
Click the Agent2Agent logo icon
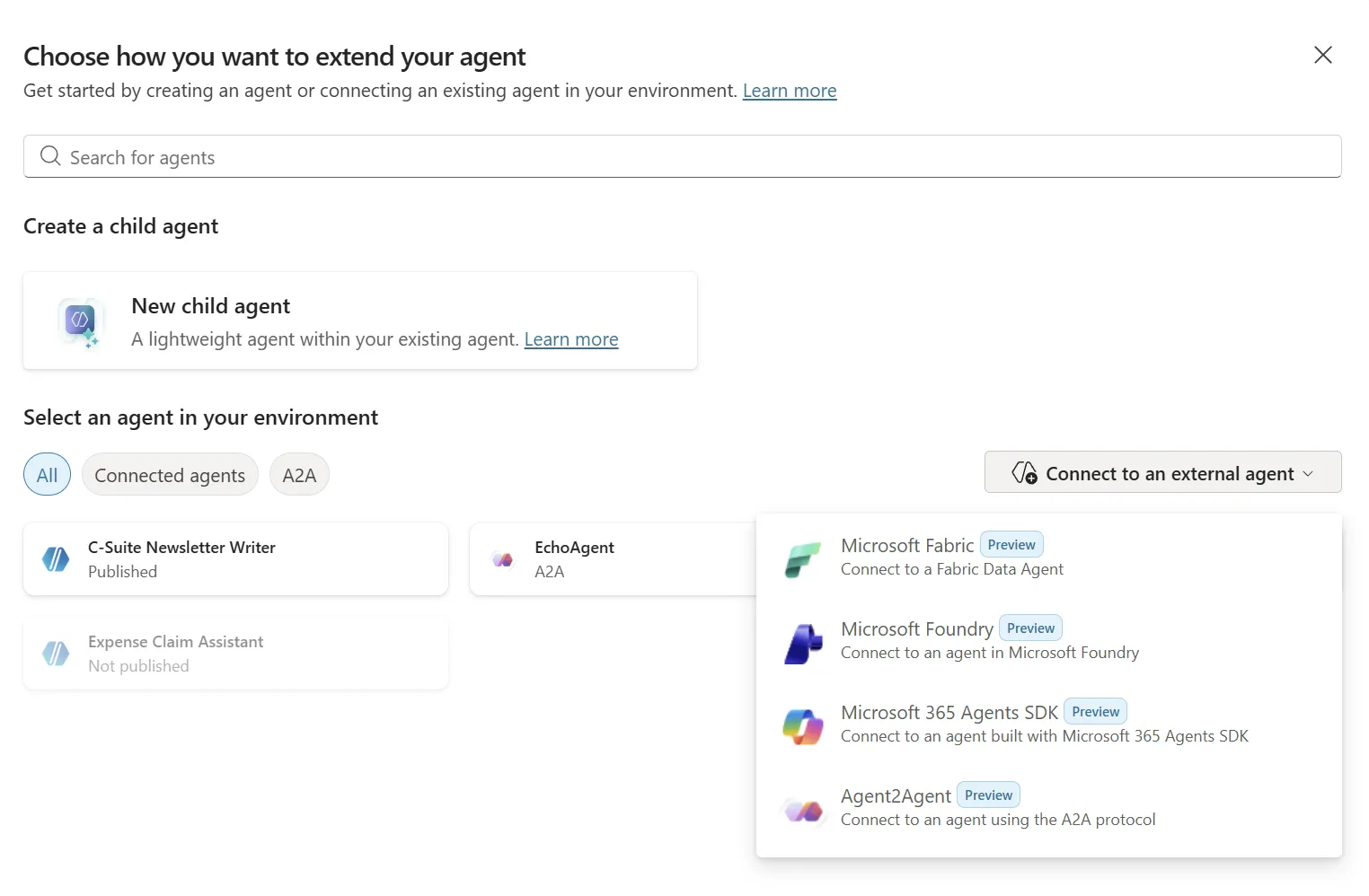point(803,811)
